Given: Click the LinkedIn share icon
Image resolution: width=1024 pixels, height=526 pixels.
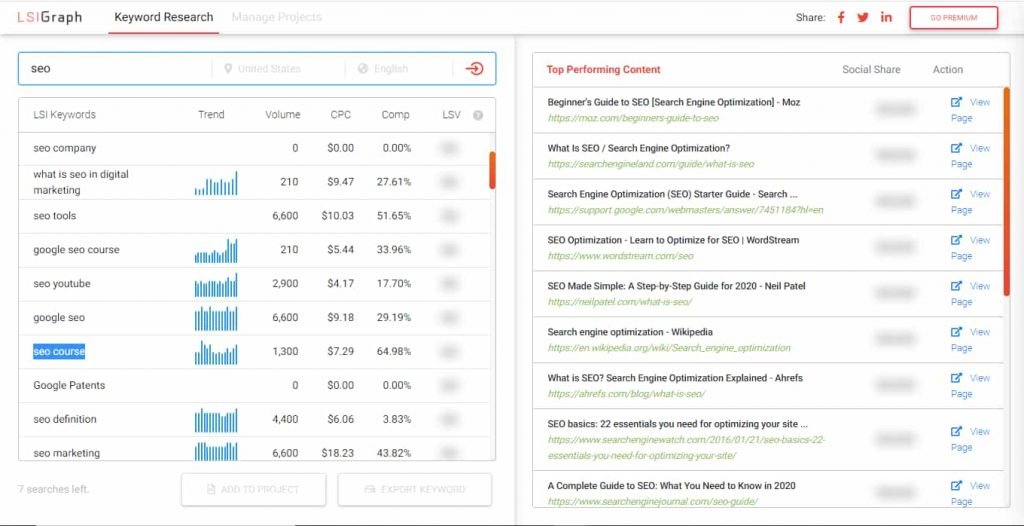Looking at the screenshot, I should 886,17.
